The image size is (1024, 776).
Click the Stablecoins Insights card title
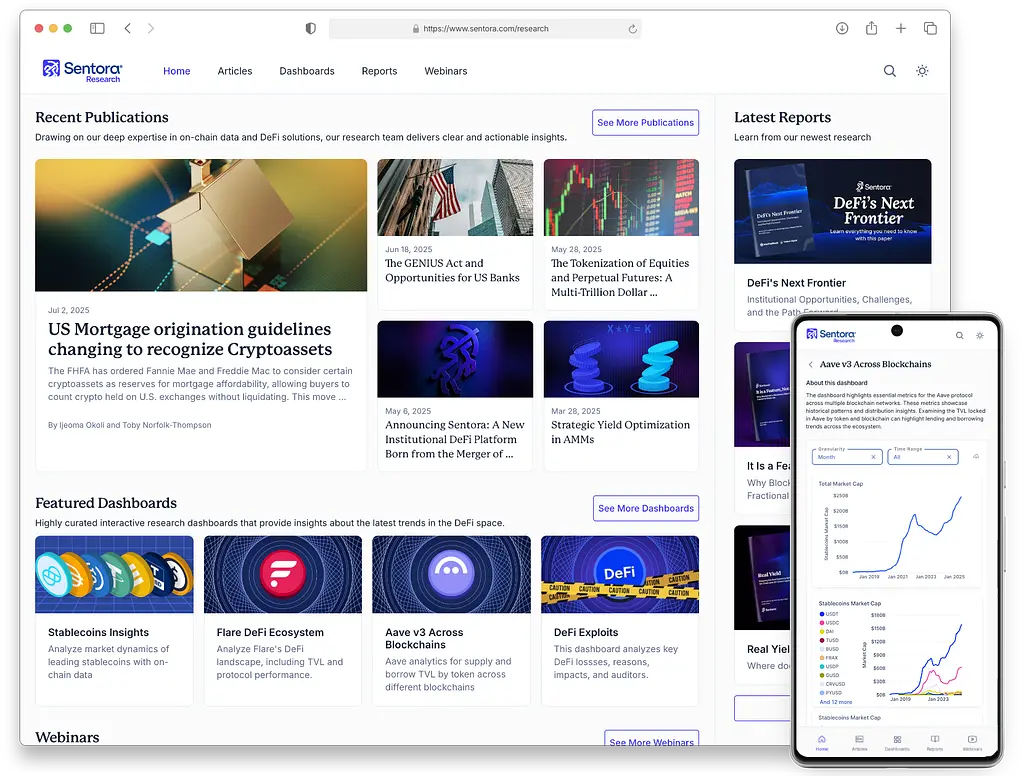(x=98, y=632)
